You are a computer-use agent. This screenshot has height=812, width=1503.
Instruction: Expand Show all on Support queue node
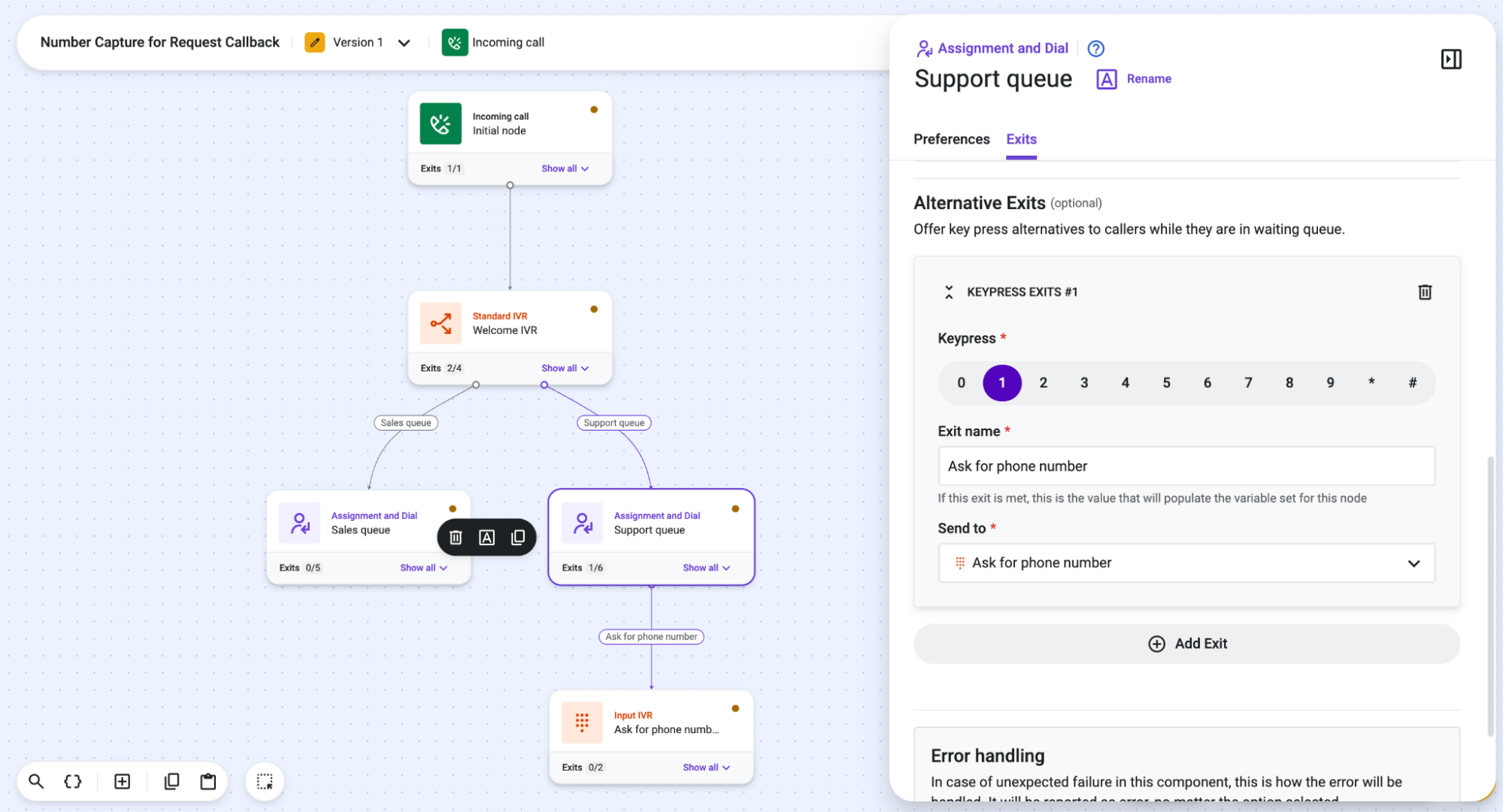pos(706,568)
